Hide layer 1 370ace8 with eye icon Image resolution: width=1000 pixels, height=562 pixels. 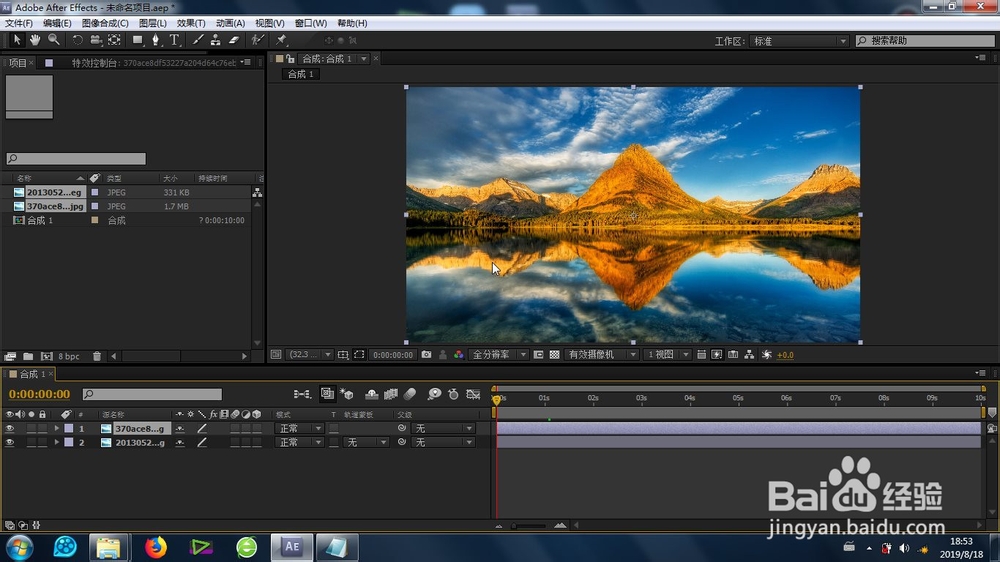pyautogui.click(x=10, y=429)
